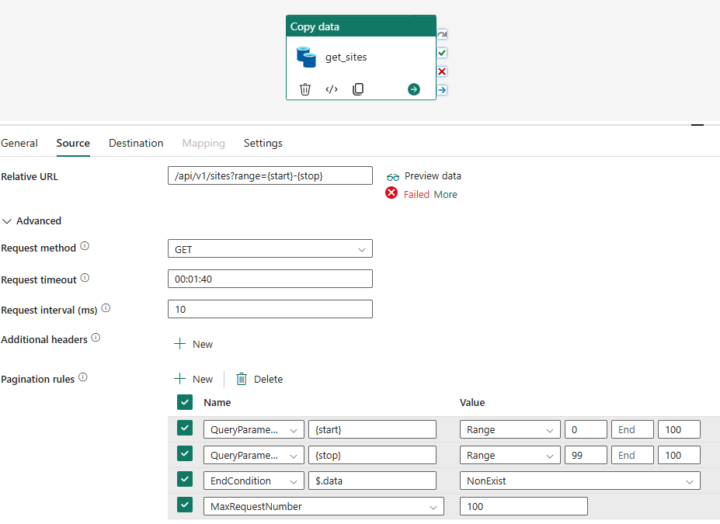Uncheck the MaxRequestNumber rule row
The height and width of the screenshot is (524, 720).
pos(185,505)
